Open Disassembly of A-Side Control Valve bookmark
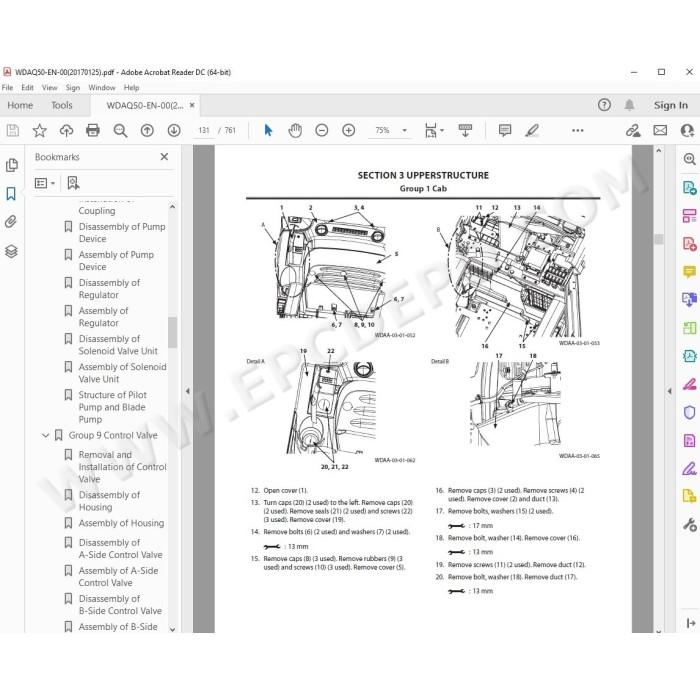700x700 pixels. click(121, 549)
